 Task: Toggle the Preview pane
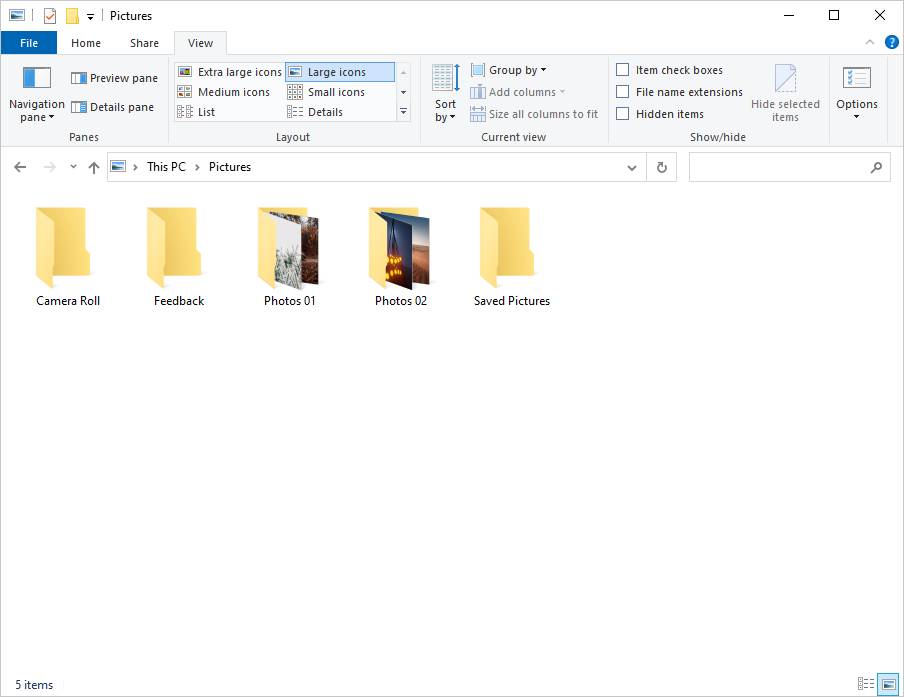114,78
